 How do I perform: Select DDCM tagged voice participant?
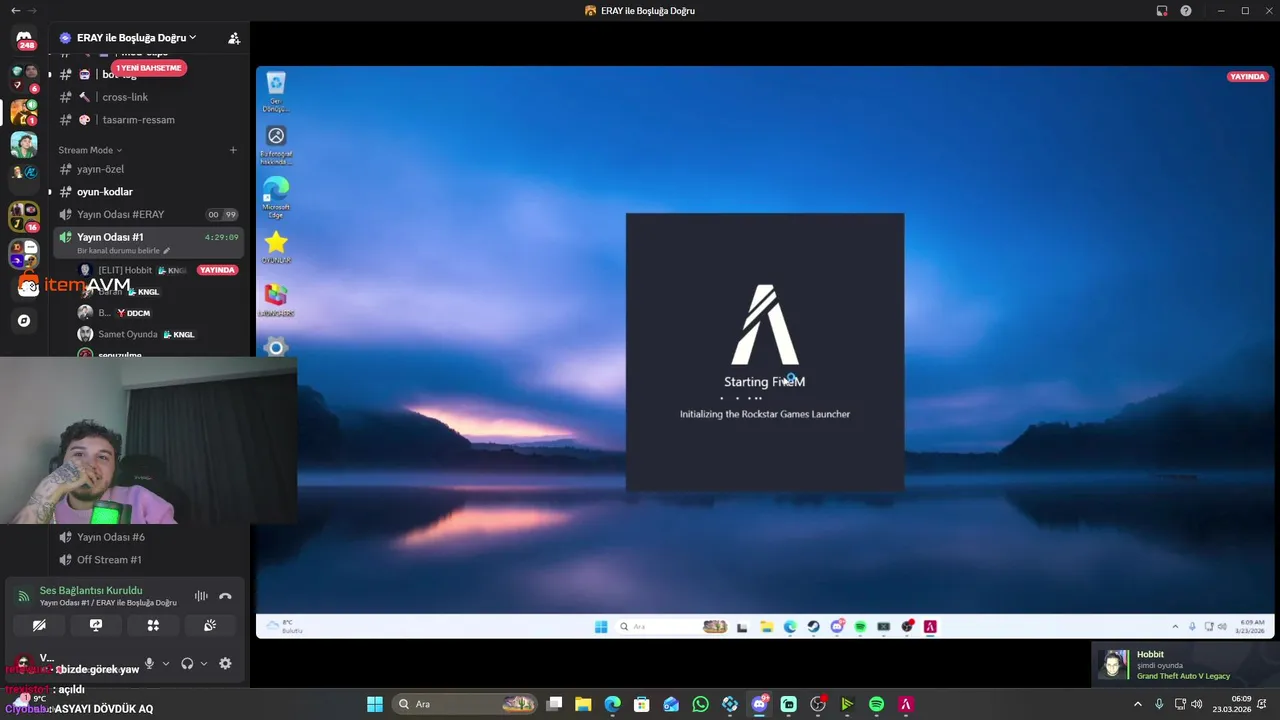click(114, 313)
